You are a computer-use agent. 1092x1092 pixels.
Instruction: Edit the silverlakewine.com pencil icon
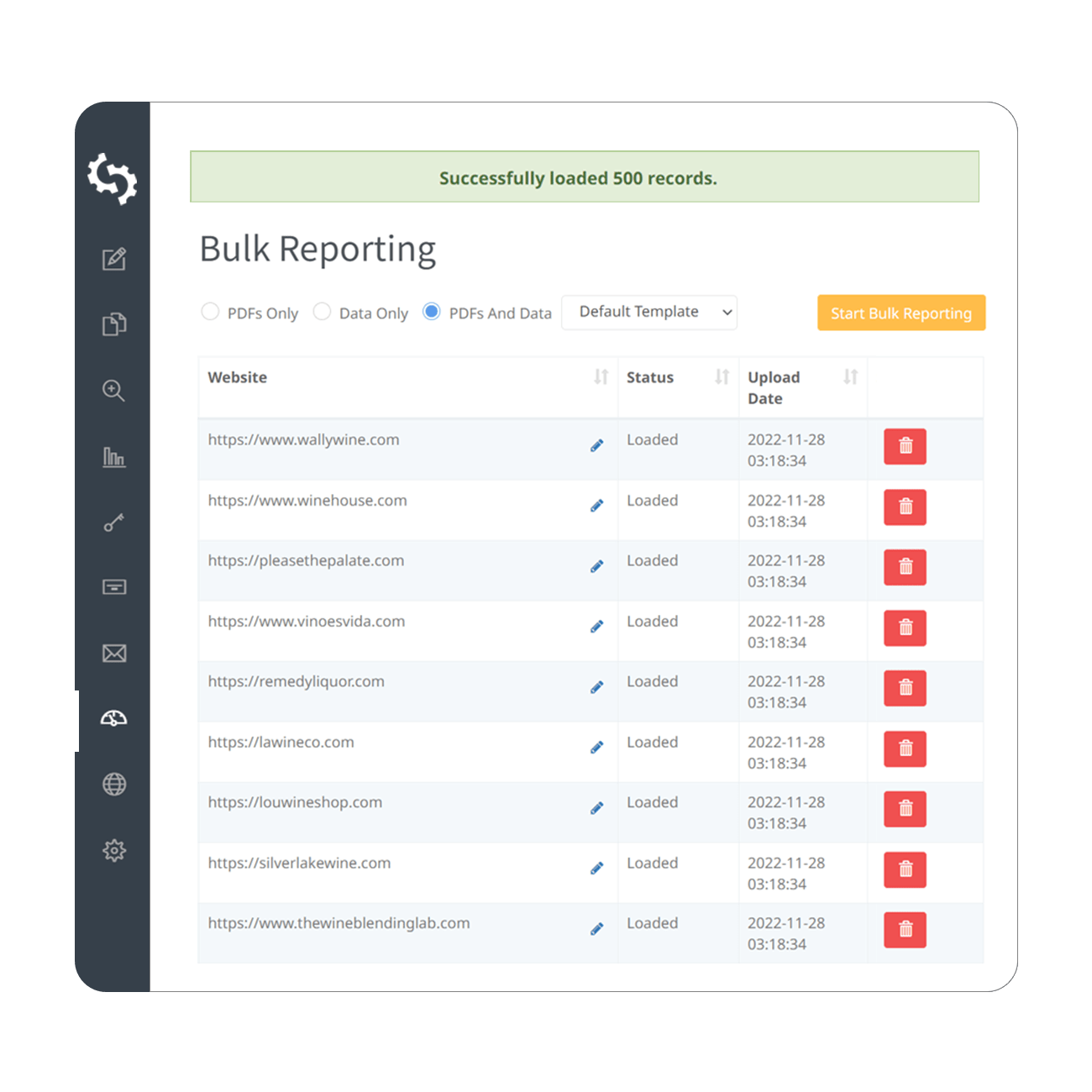pyautogui.click(x=596, y=869)
